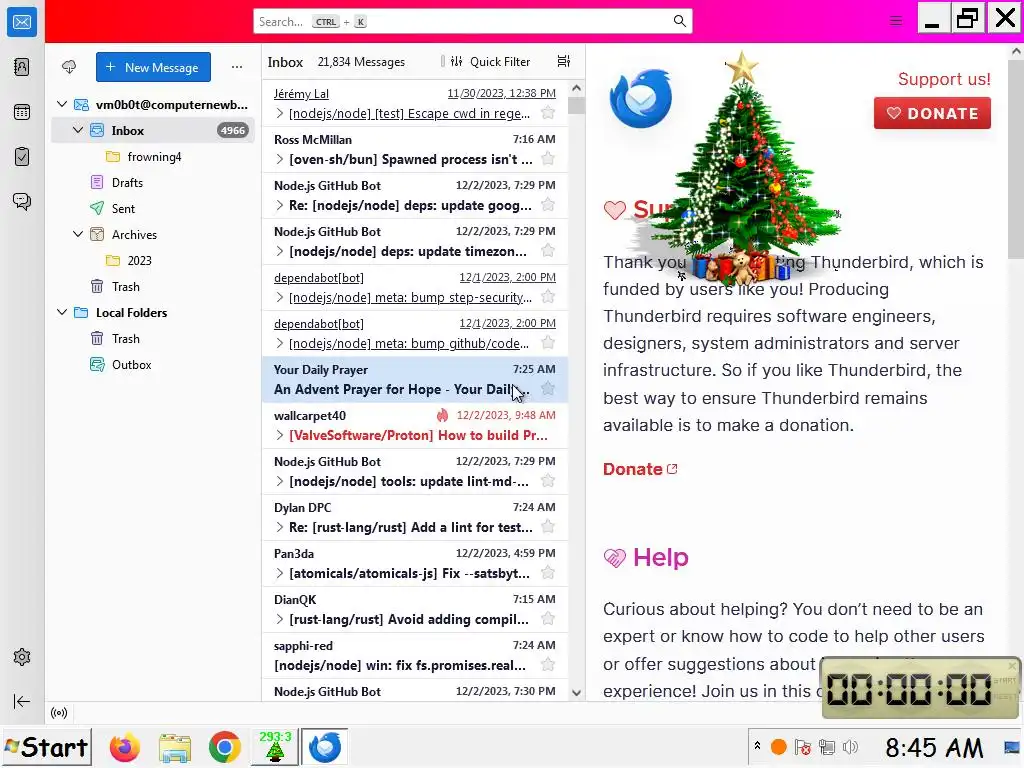The width and height of the screenshot is (1024, 768).
Task: Click the Christmas tree taskbar app
Action: 275,746
